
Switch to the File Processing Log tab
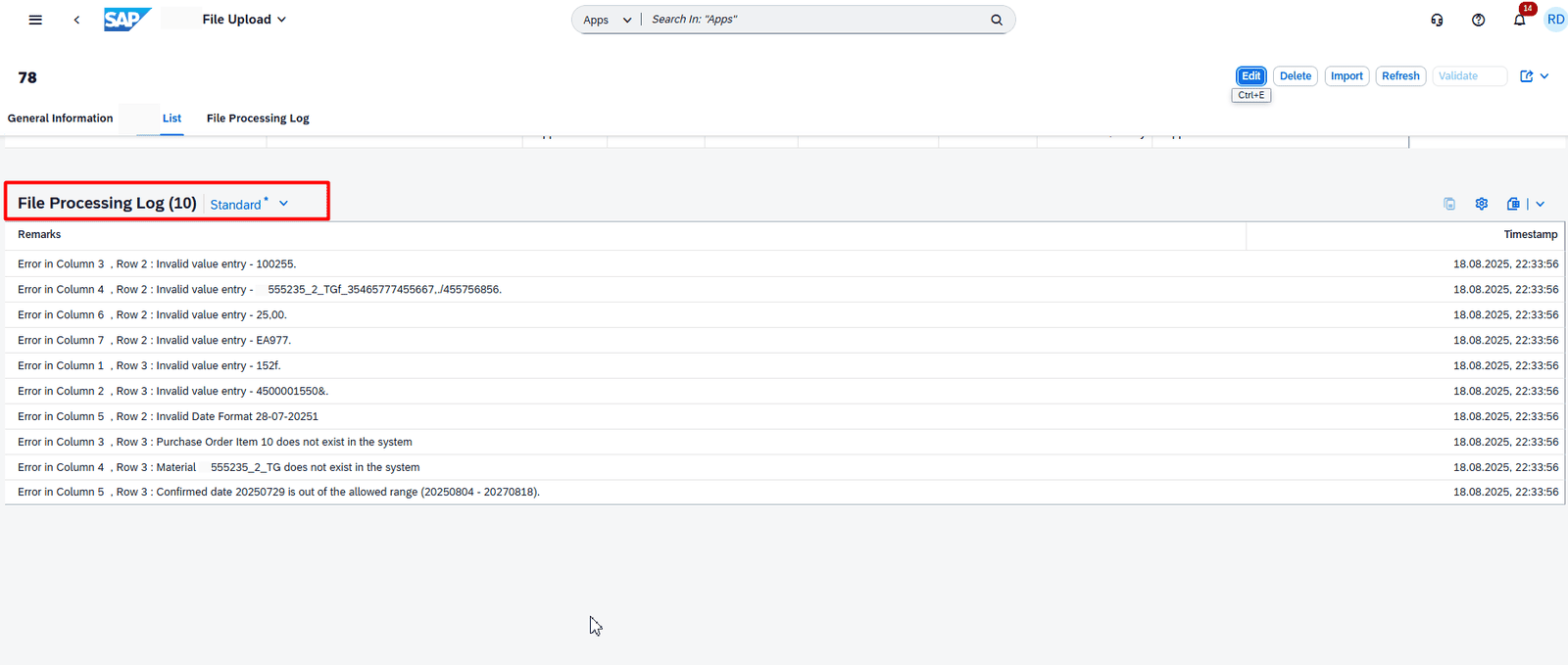point(258,119)
